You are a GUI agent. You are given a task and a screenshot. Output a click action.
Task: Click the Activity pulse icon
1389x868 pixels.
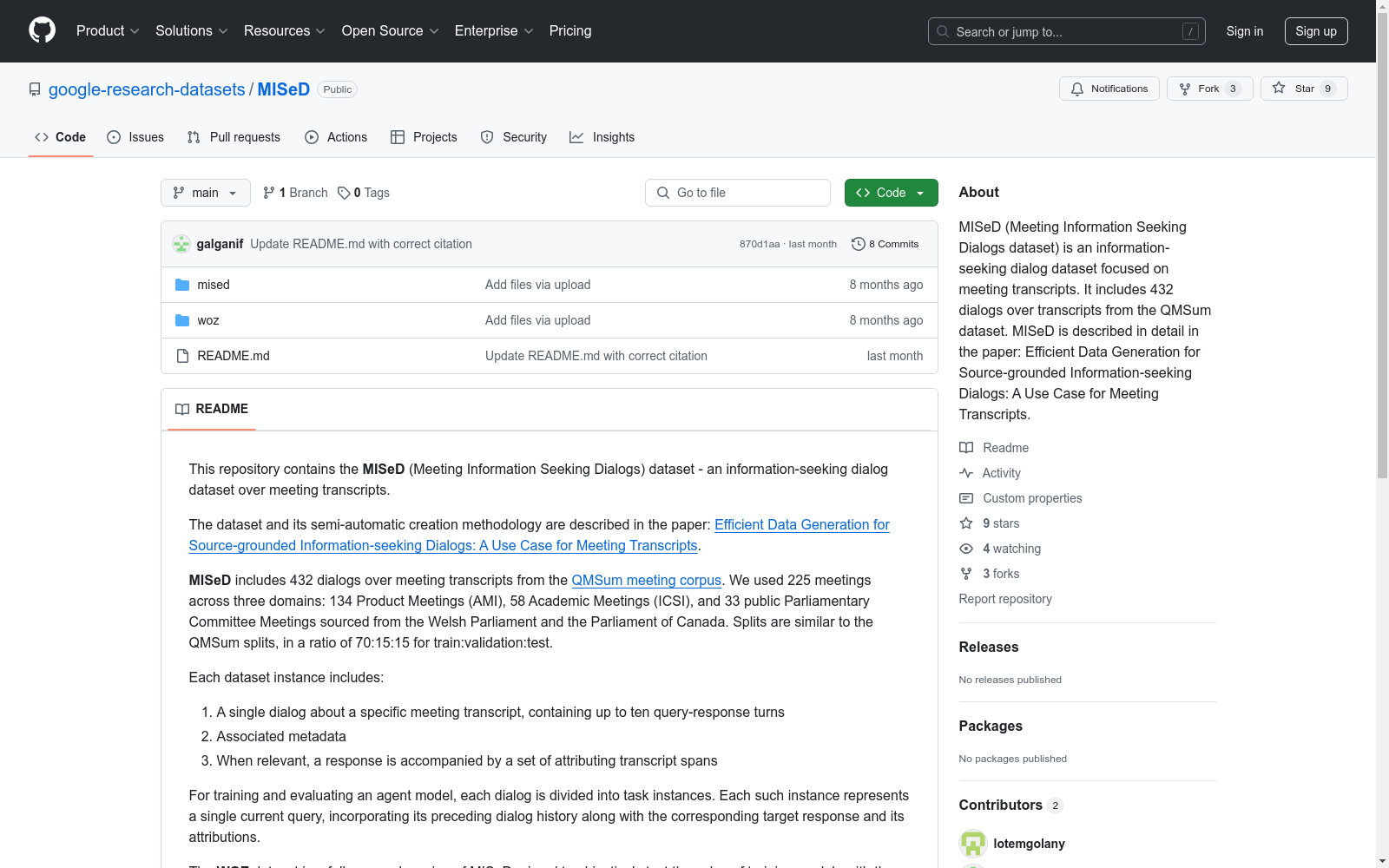[x=966, y=473]
